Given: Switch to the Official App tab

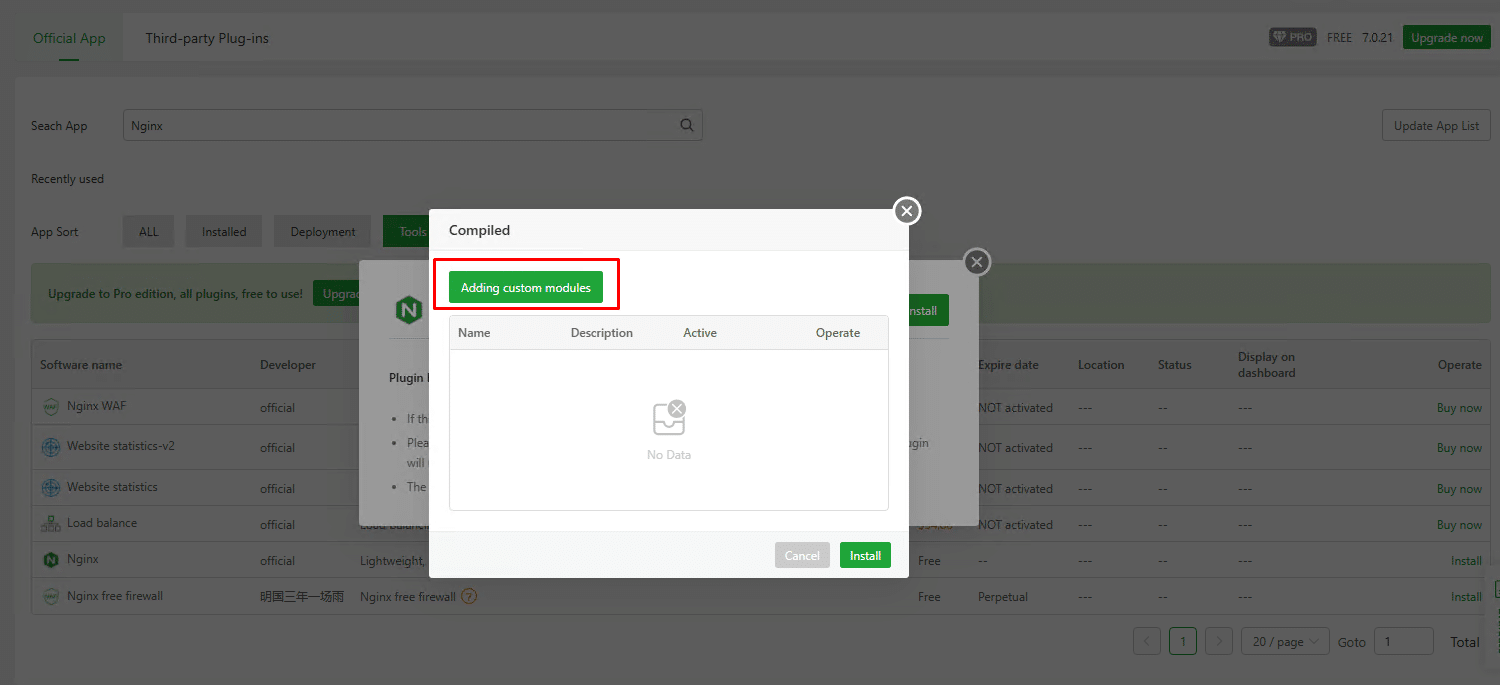Looking at the screenshot, I should [69, 38].
